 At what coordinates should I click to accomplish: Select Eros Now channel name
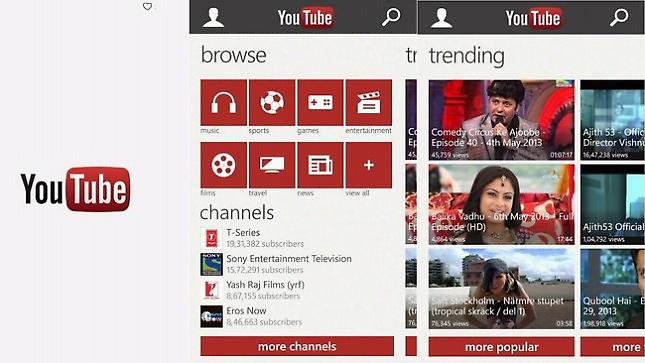point(246,311)
